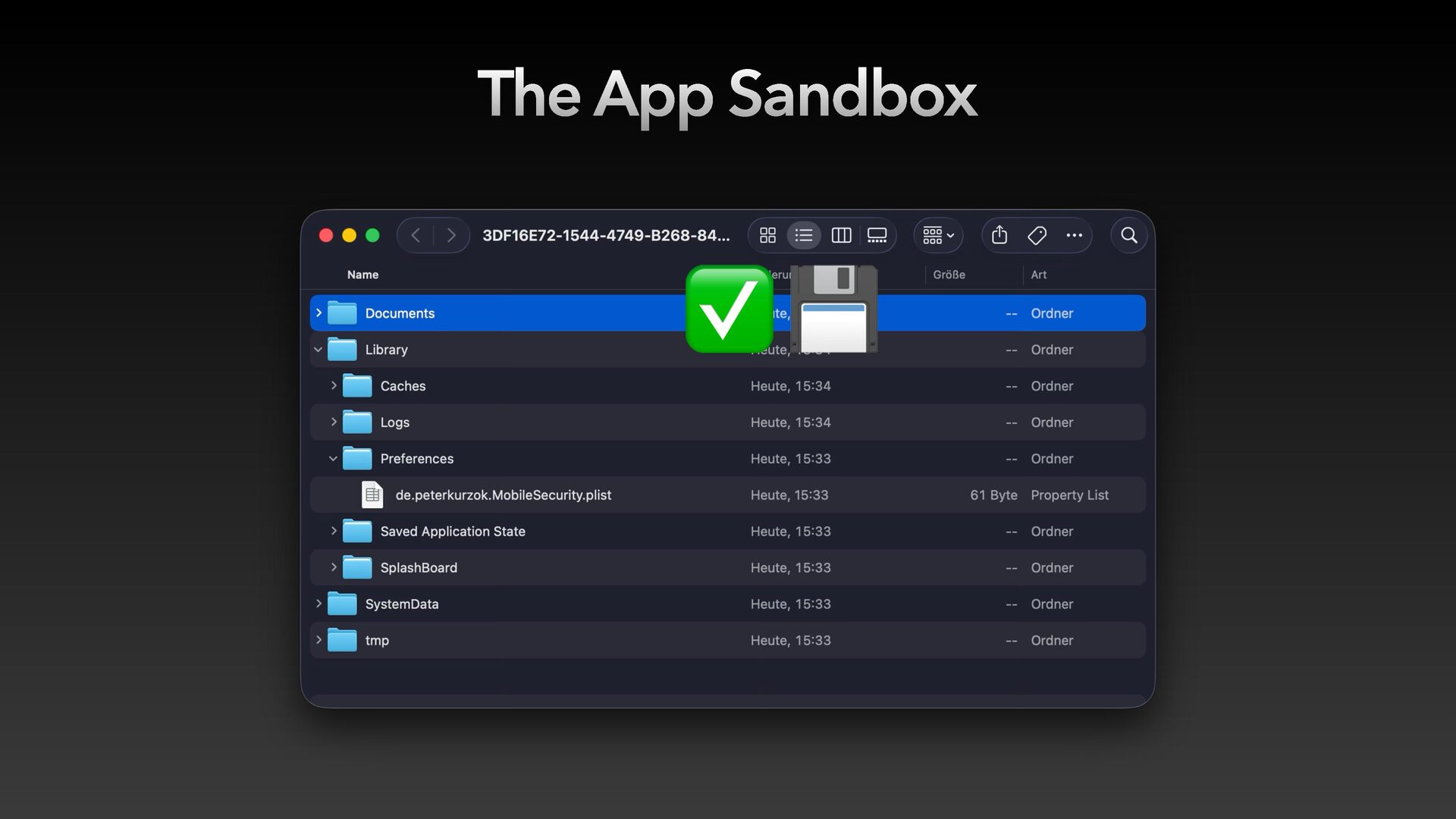Go forward with the right arrow button

[x=451, y=235]
